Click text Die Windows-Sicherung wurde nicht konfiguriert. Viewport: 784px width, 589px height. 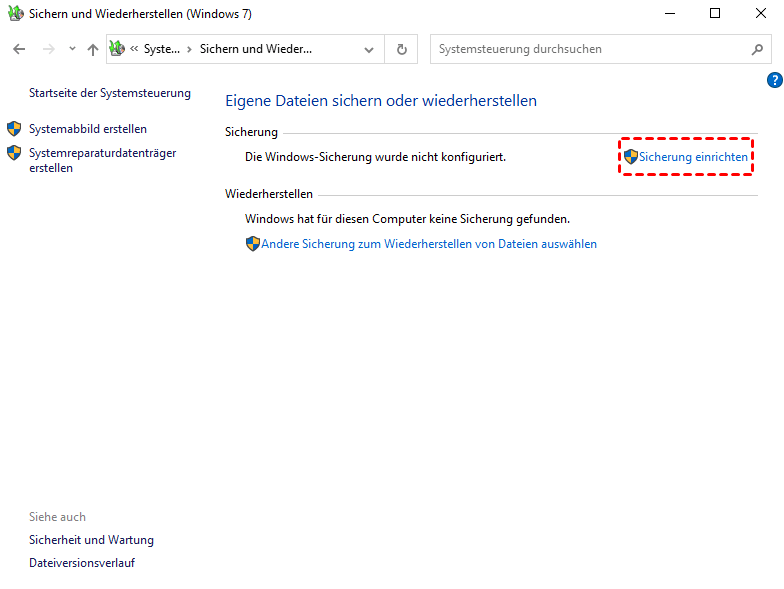376,157
